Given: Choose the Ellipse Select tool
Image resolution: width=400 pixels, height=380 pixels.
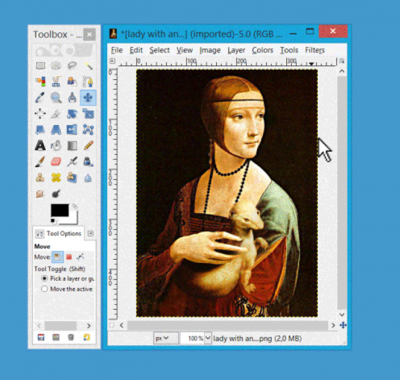Looking at the screenshot, I should 56,66.
